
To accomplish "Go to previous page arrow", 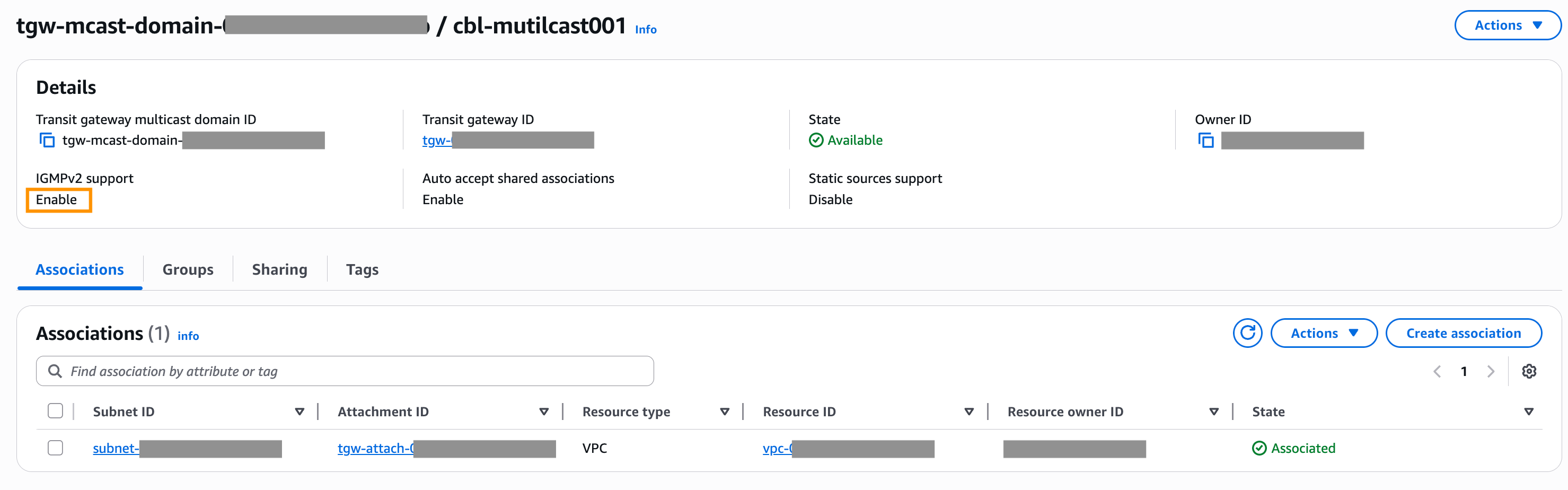I will pyautogui.click(x=1437, y=371).
